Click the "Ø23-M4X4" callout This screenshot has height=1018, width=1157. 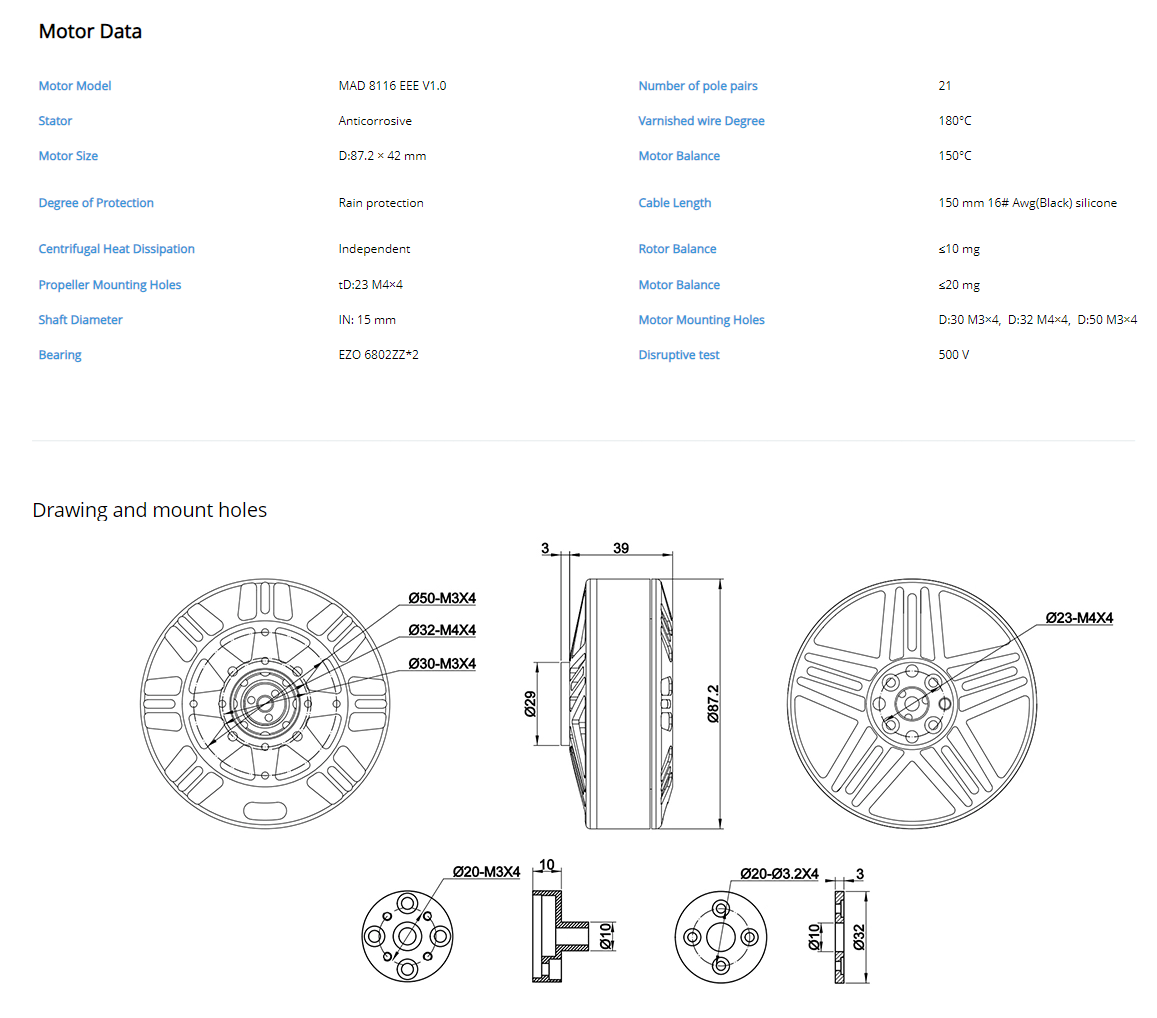coord(1079,618)
